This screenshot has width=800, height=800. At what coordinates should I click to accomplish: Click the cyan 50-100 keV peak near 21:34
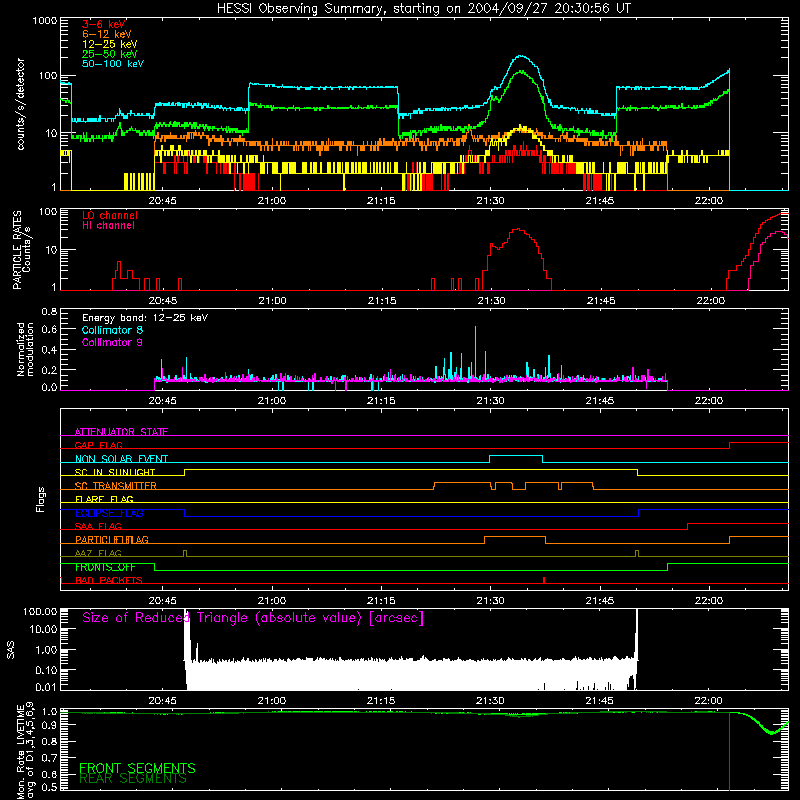520,57
